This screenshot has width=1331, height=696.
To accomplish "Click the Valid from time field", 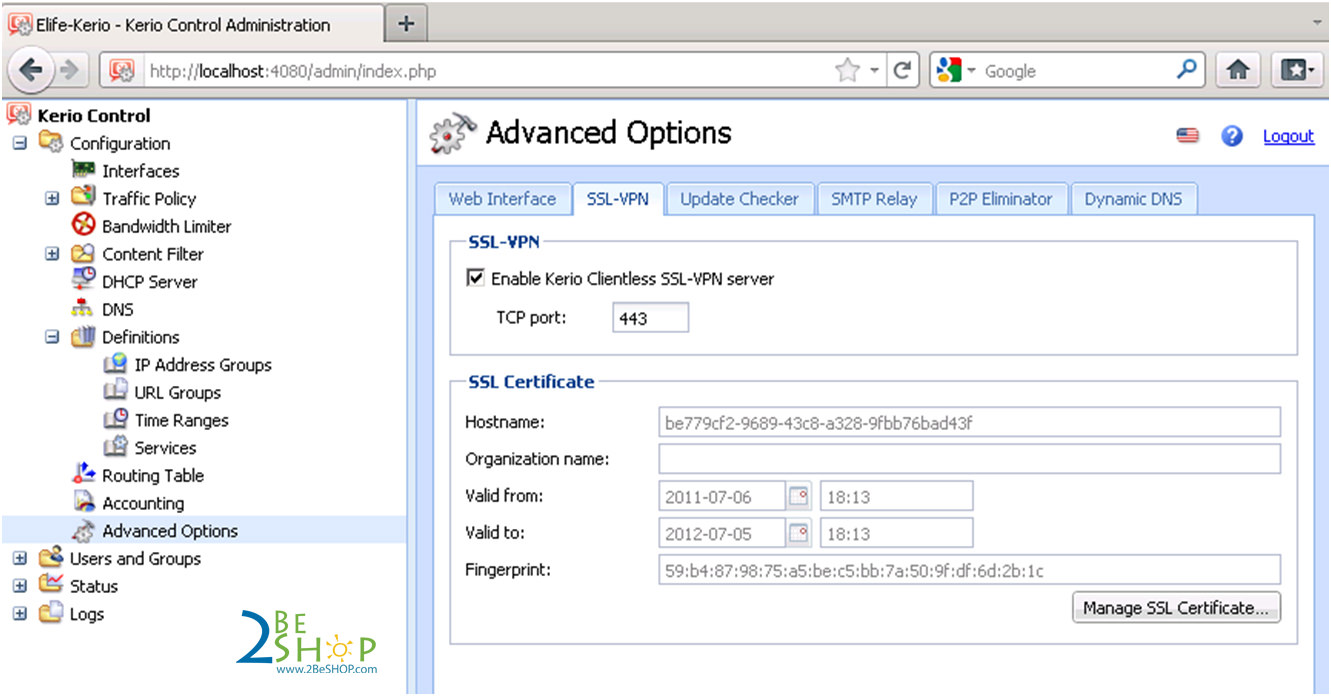I will [896, 496].
